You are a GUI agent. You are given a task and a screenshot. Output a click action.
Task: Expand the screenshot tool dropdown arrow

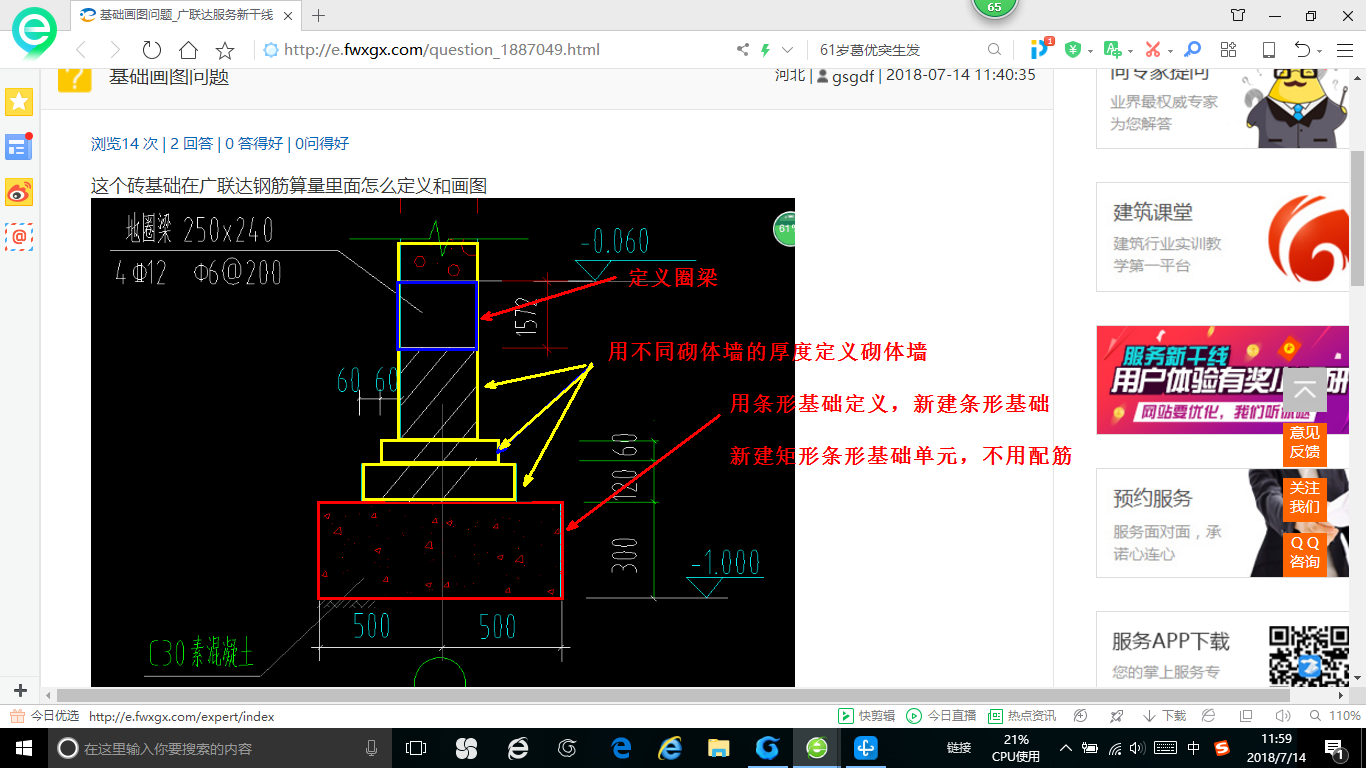point(1170,51)
